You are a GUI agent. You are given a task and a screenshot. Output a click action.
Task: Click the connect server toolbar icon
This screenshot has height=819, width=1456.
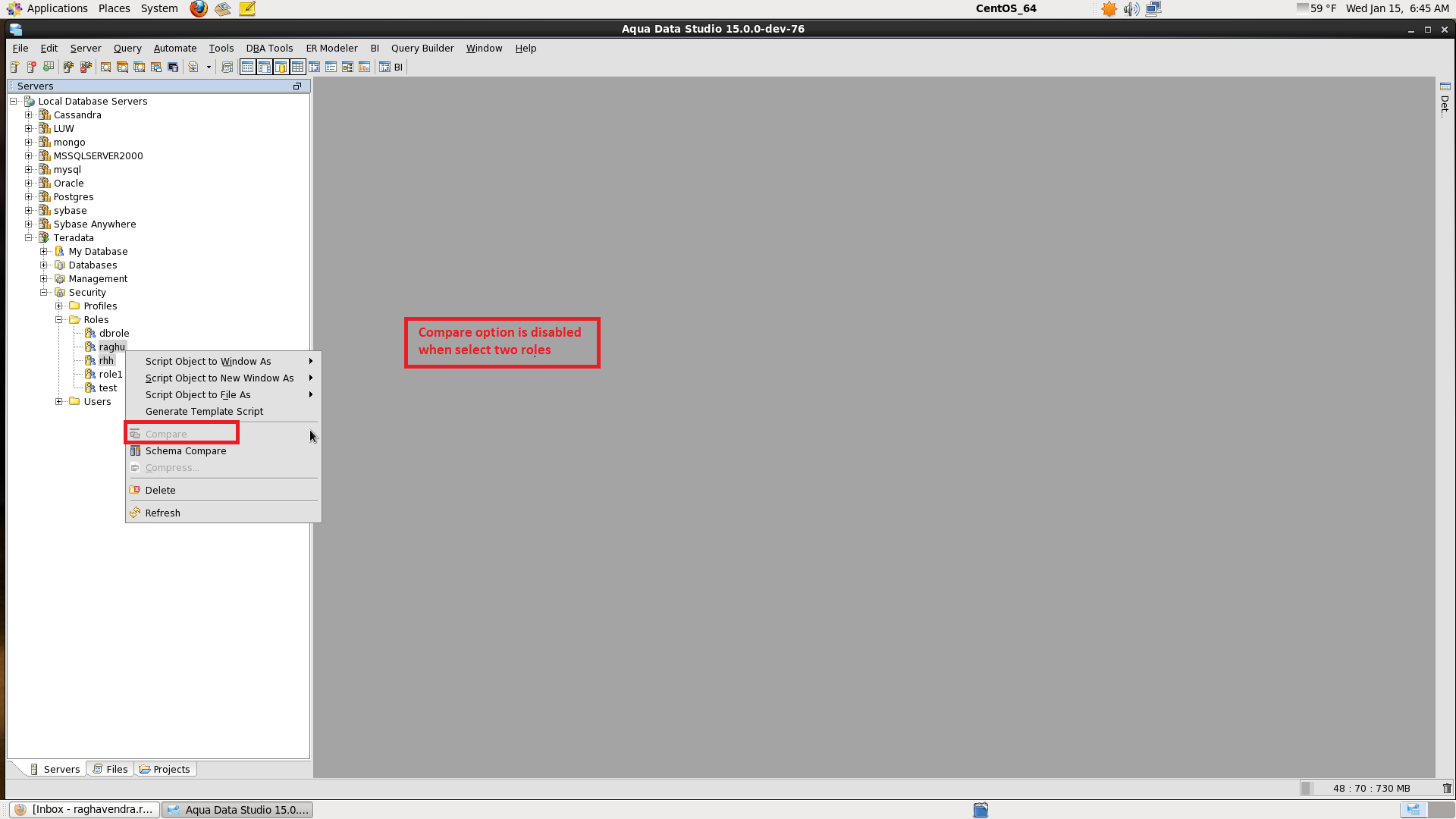pyautogui.click(x=68, y=67)
